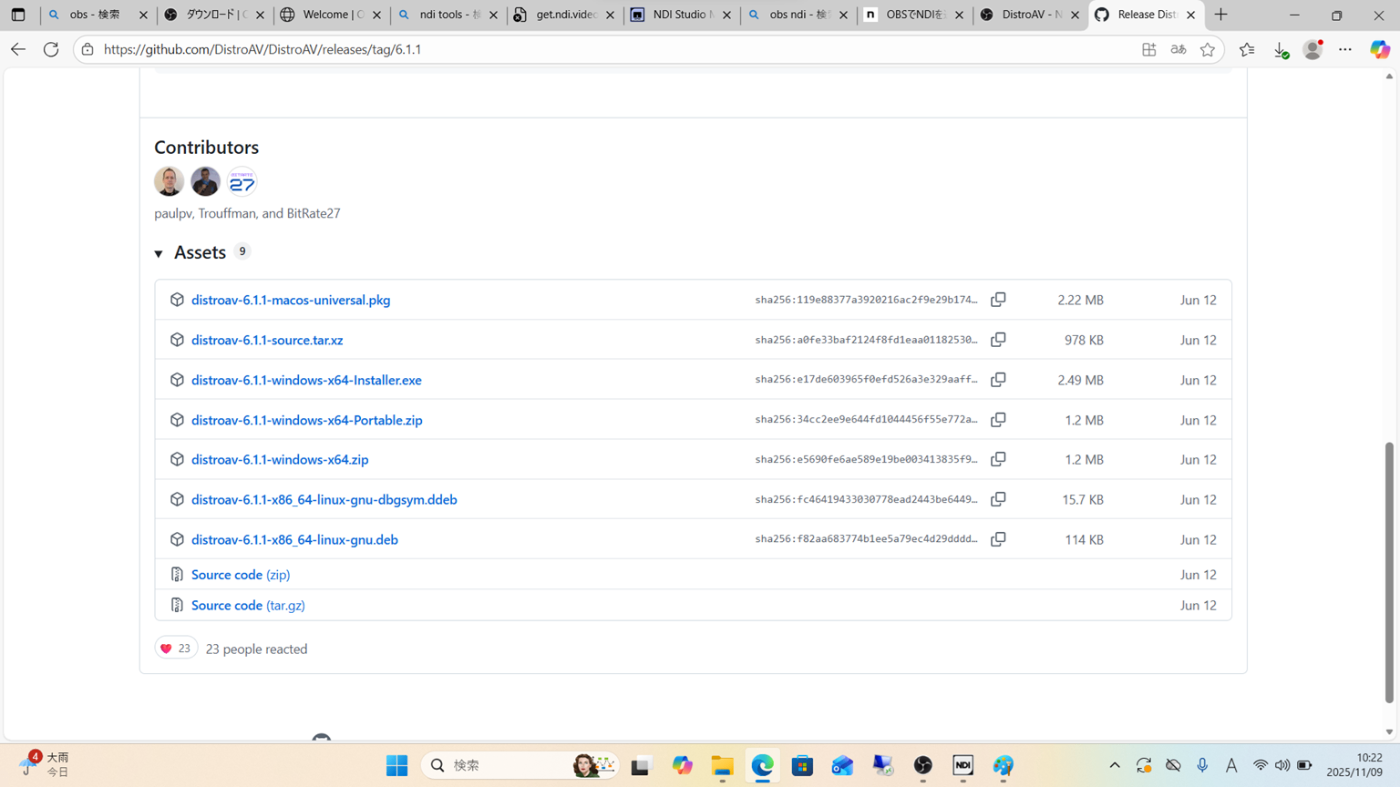Copy sha256 hash of distroav-6.1.1-windows-x64.zip

[x=998, y=459]
